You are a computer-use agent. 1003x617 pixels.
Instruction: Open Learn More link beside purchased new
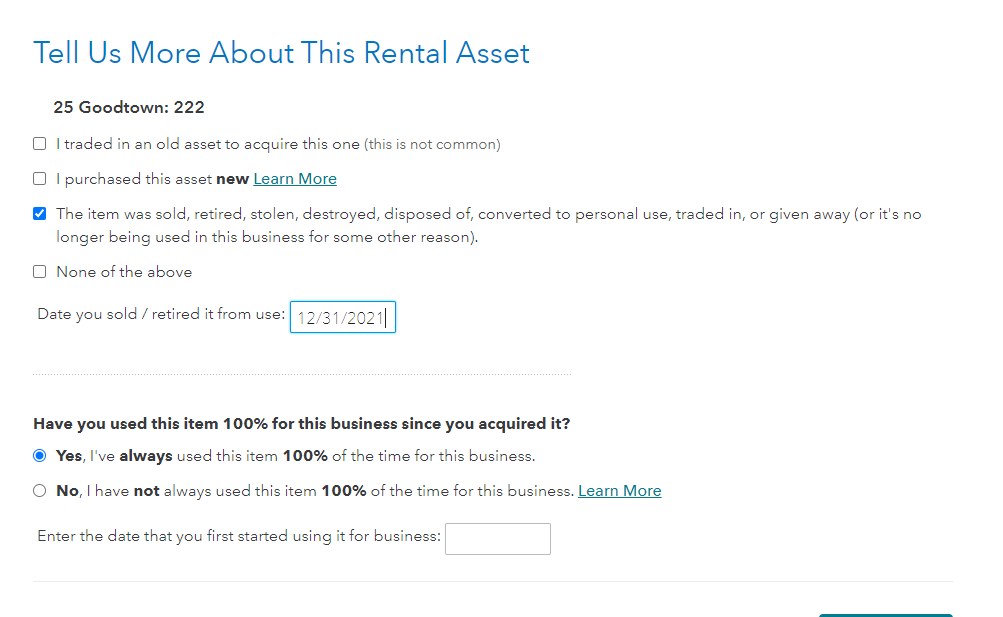click(x=295, y=179)
